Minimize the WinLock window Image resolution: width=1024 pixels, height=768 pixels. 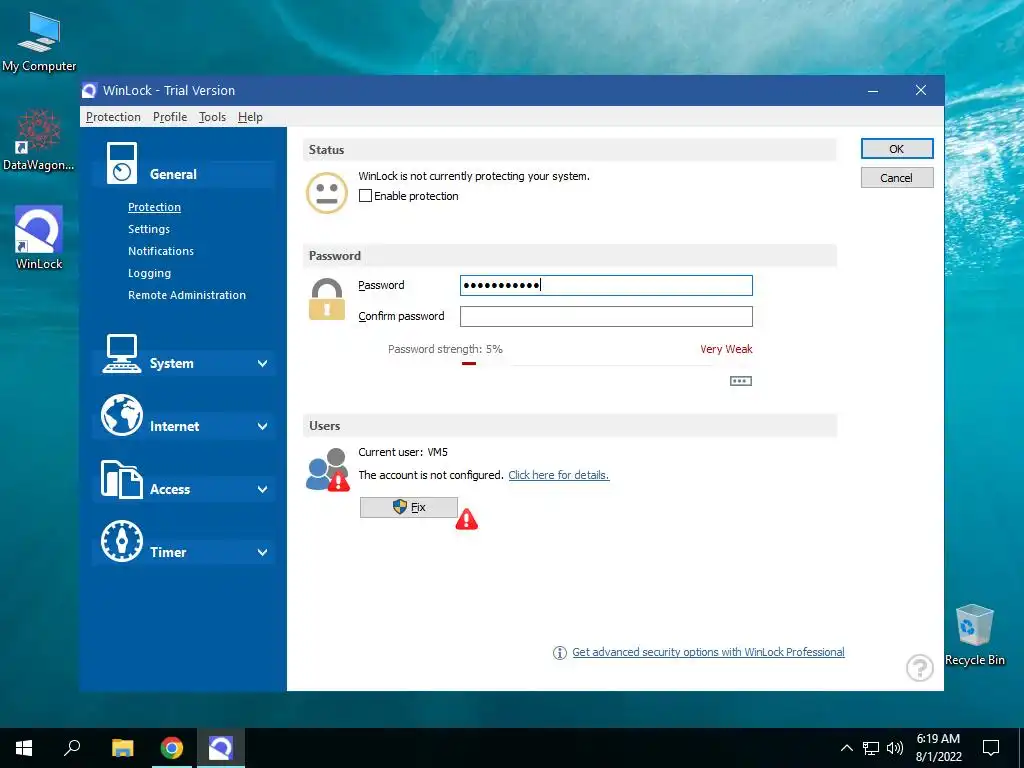(x=873, y=91)
